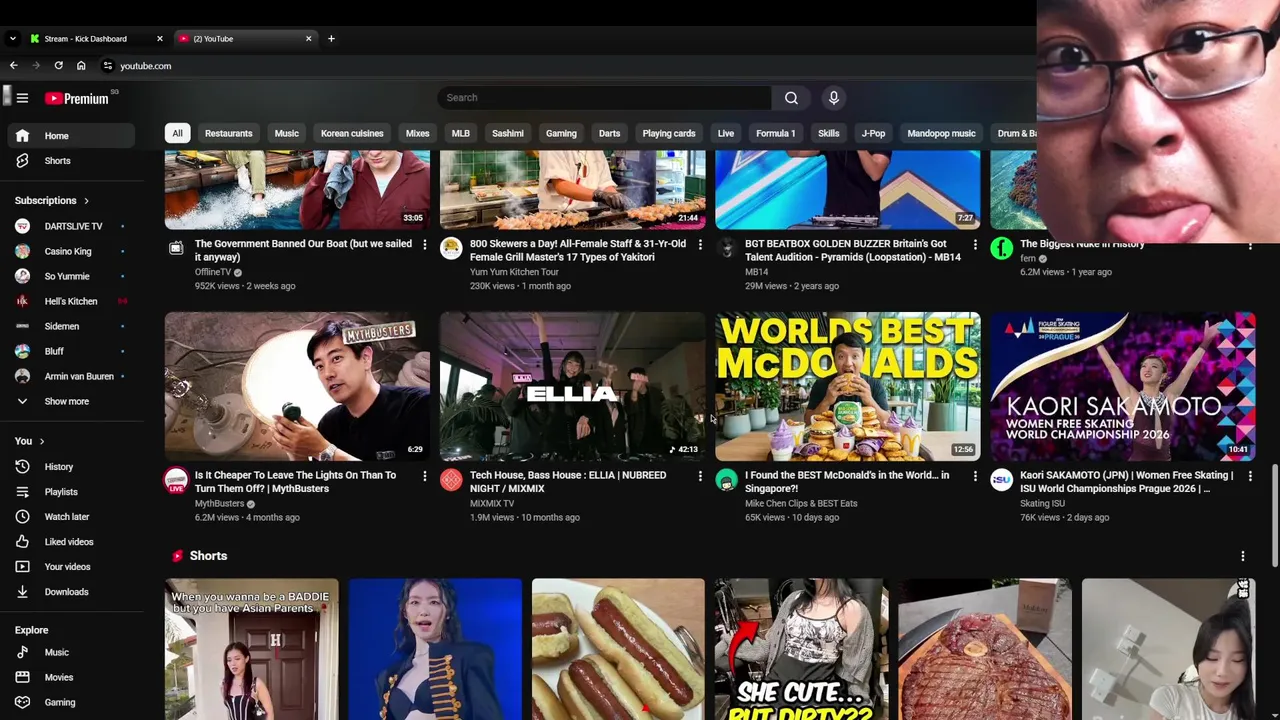This screenshot has height=720, width=1280.
Task: Open options for MythBusters lights video
Action: [424, 476]
